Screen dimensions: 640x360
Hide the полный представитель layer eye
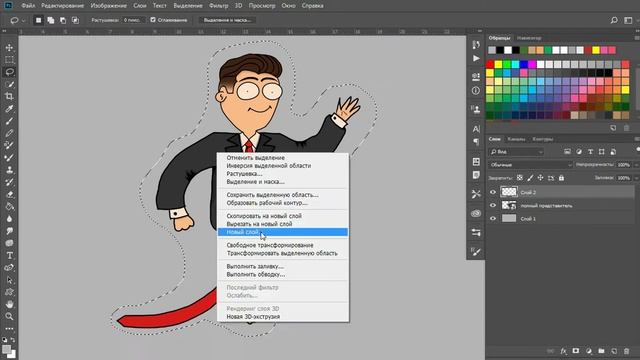493,205
